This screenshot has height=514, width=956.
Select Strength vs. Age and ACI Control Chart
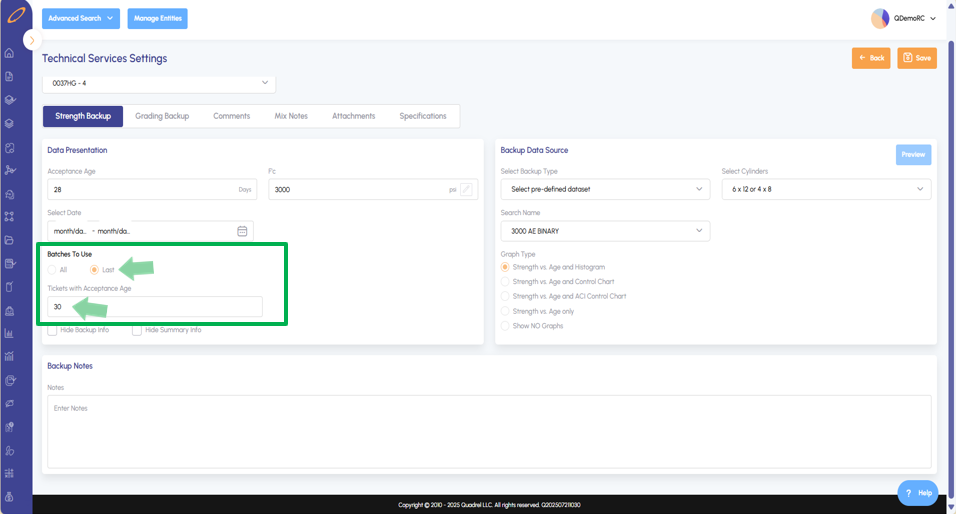[505, 296]
